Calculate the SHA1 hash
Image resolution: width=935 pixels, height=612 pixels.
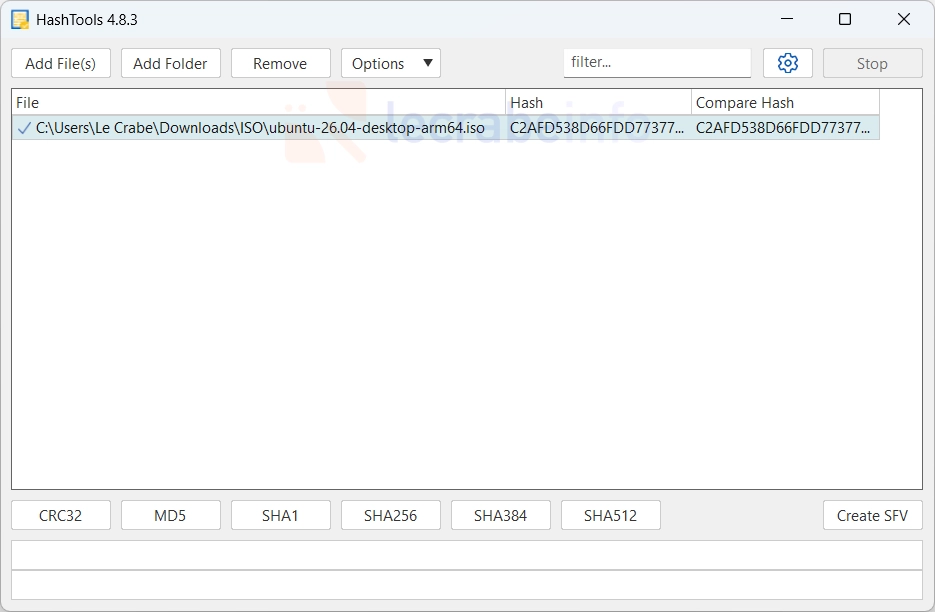tap(280, 515)
